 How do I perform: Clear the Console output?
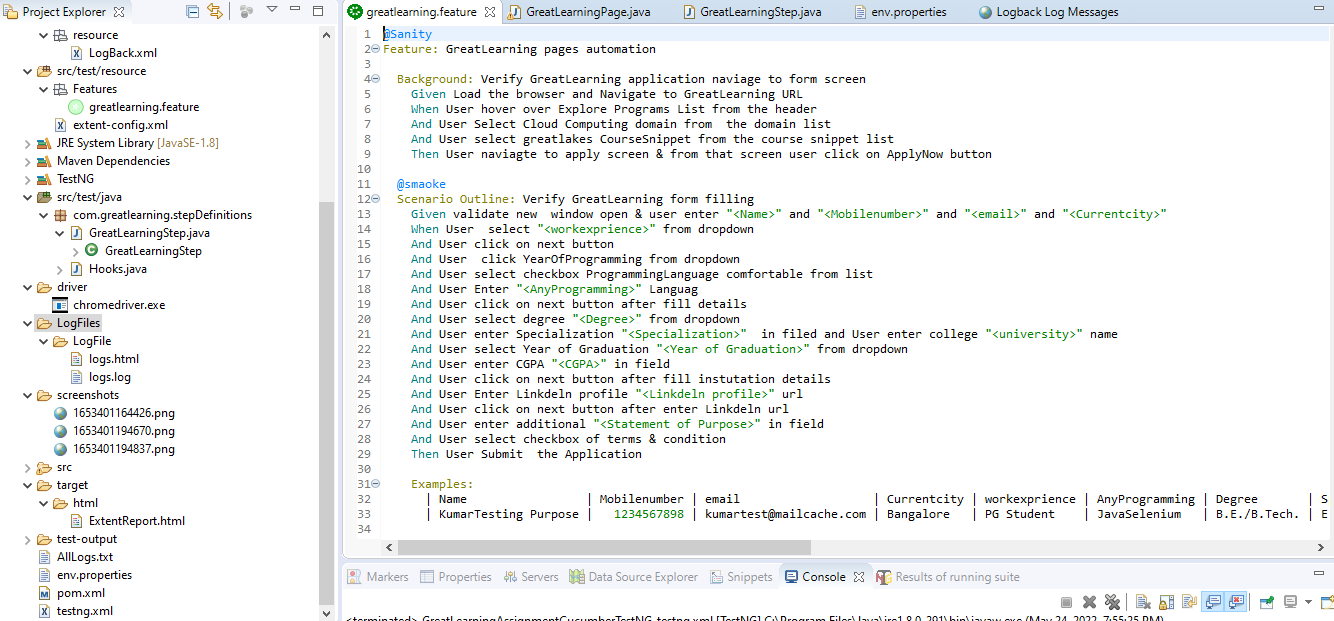pos(1143,601)
